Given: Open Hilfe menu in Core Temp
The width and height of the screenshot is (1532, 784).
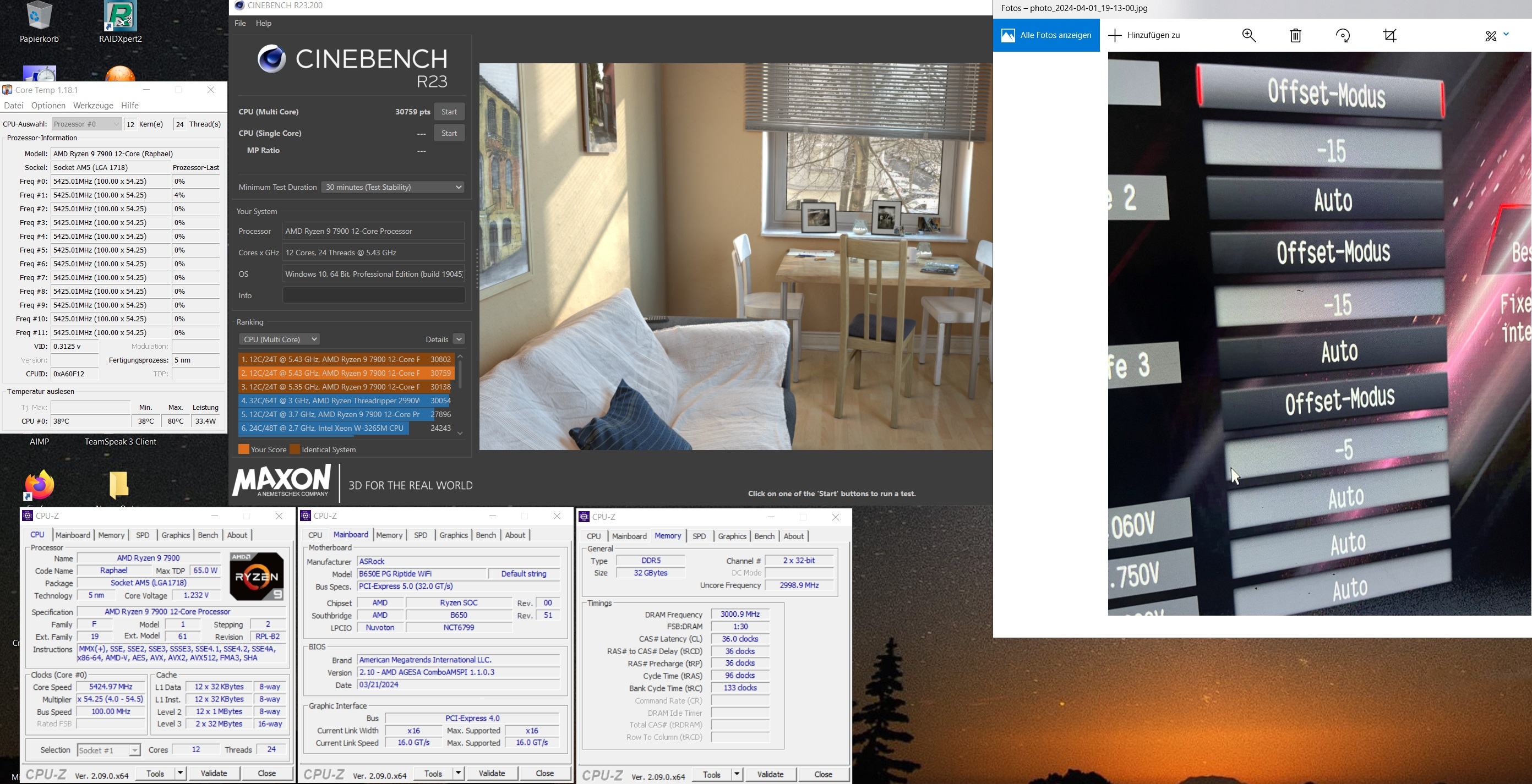Looking at the screenshot, I should point(130,105).
